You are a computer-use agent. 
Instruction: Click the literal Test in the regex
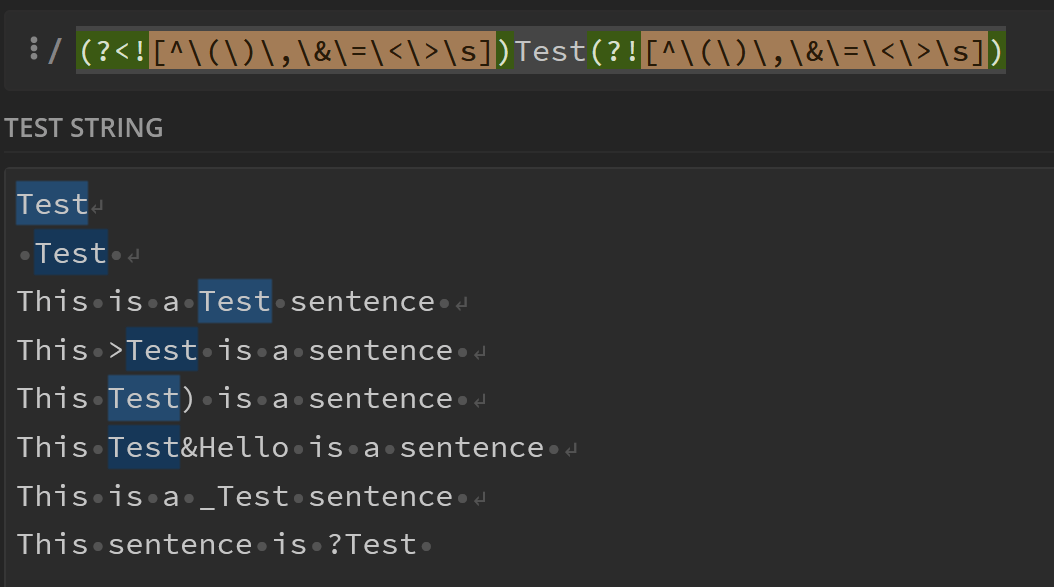550,50
